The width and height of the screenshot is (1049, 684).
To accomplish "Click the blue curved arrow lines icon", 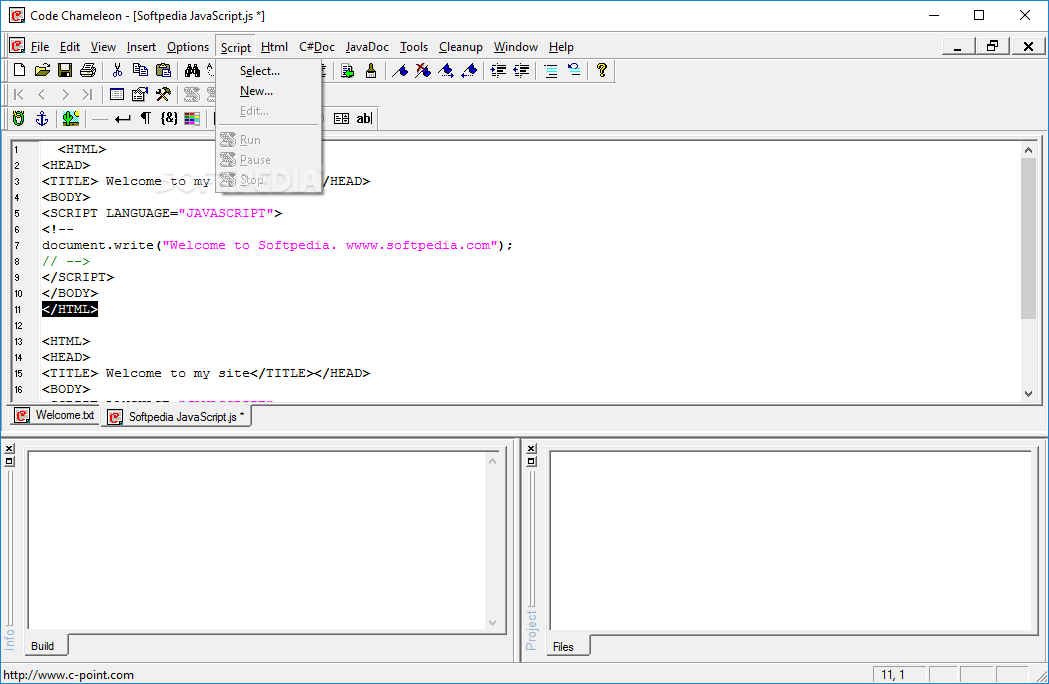I will tap(574, 70).
